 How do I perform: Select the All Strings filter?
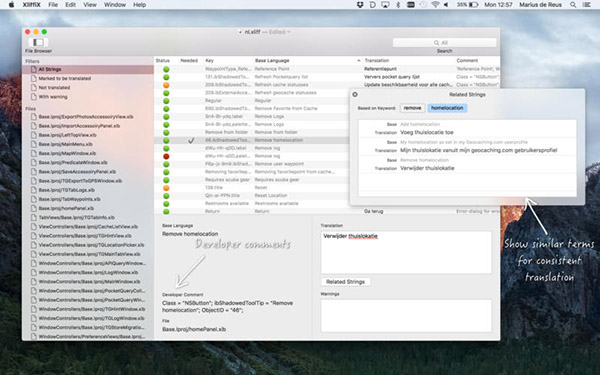pos(88,69)
